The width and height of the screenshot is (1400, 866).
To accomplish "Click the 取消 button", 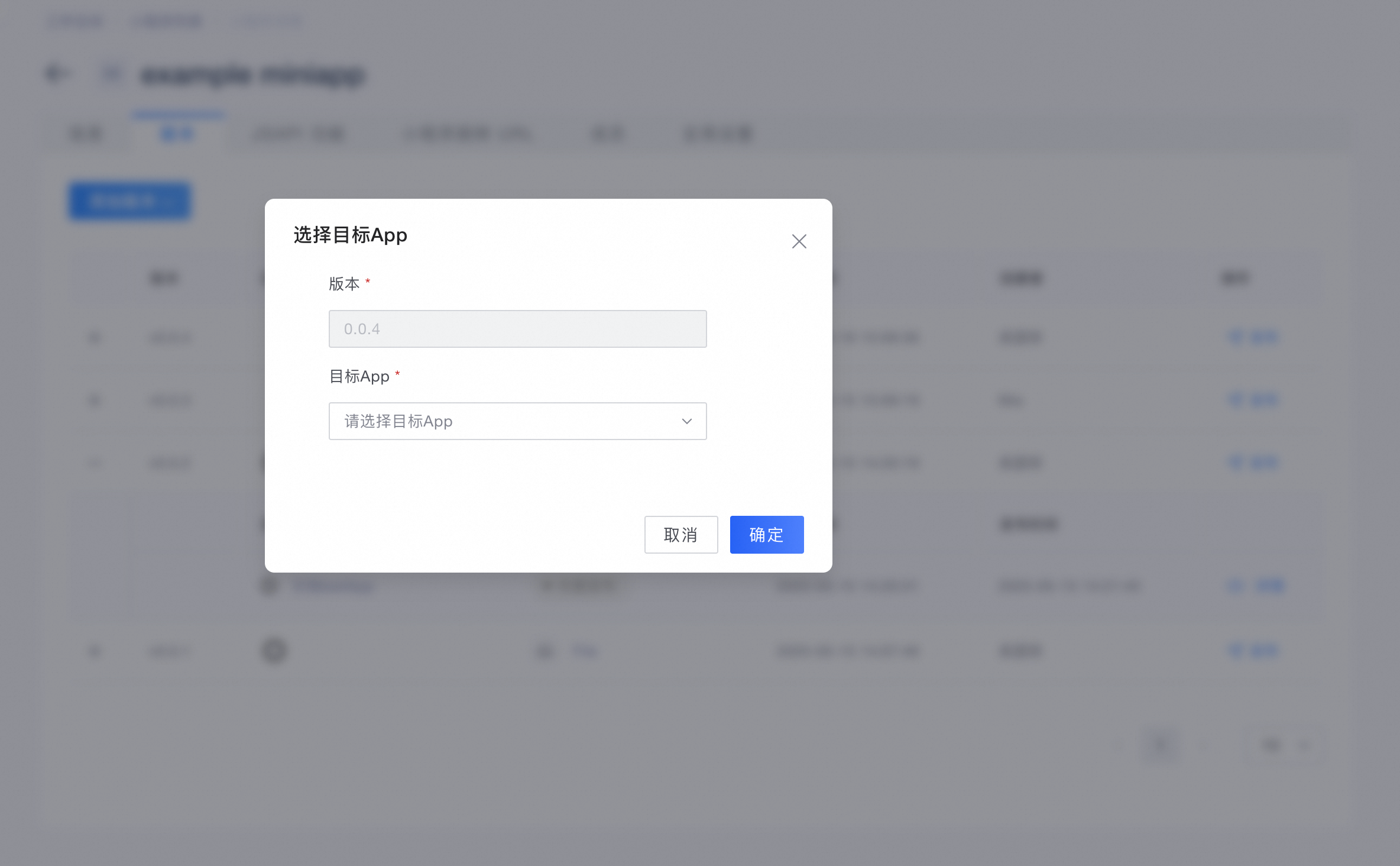I will [x=680, y=535].
